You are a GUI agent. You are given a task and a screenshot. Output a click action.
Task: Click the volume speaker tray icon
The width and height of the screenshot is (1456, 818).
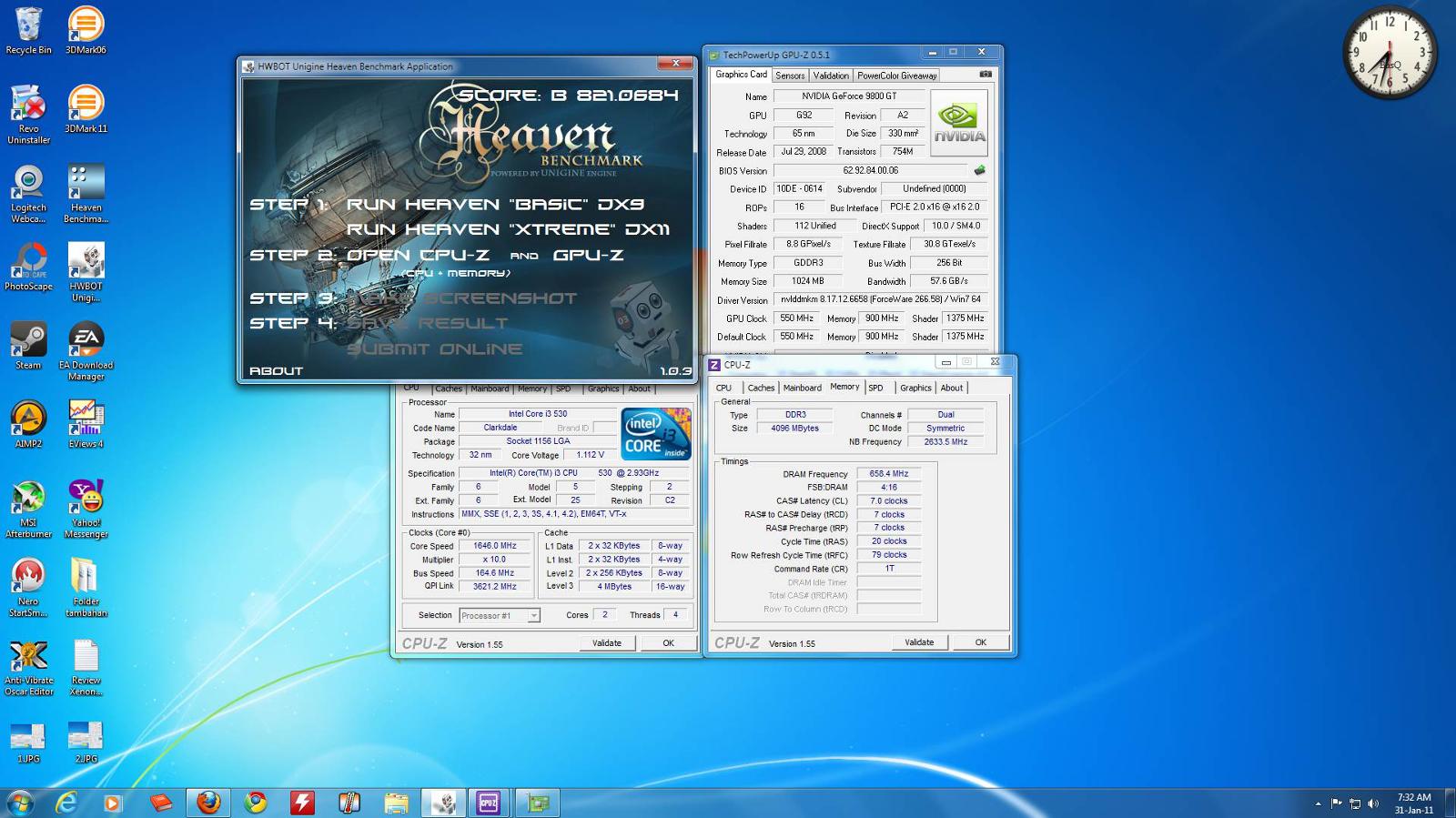tap(1373, 803)
